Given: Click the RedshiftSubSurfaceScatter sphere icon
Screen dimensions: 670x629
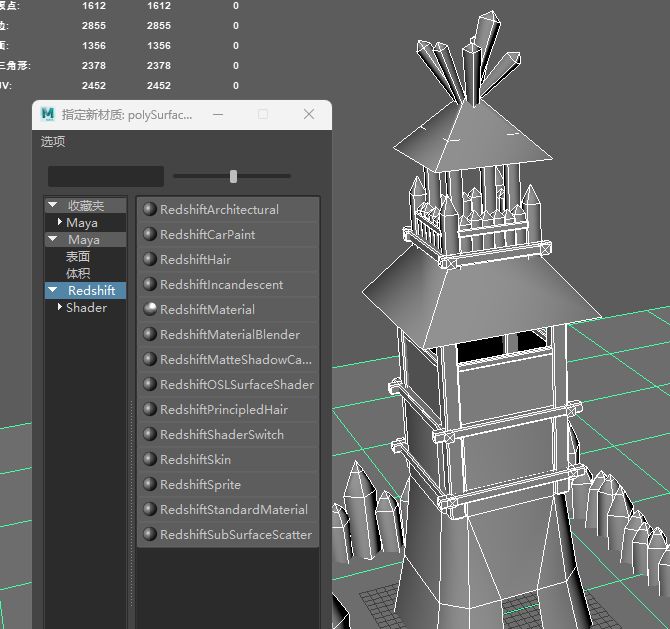Looking at the screenshot, I should [150, 534].
